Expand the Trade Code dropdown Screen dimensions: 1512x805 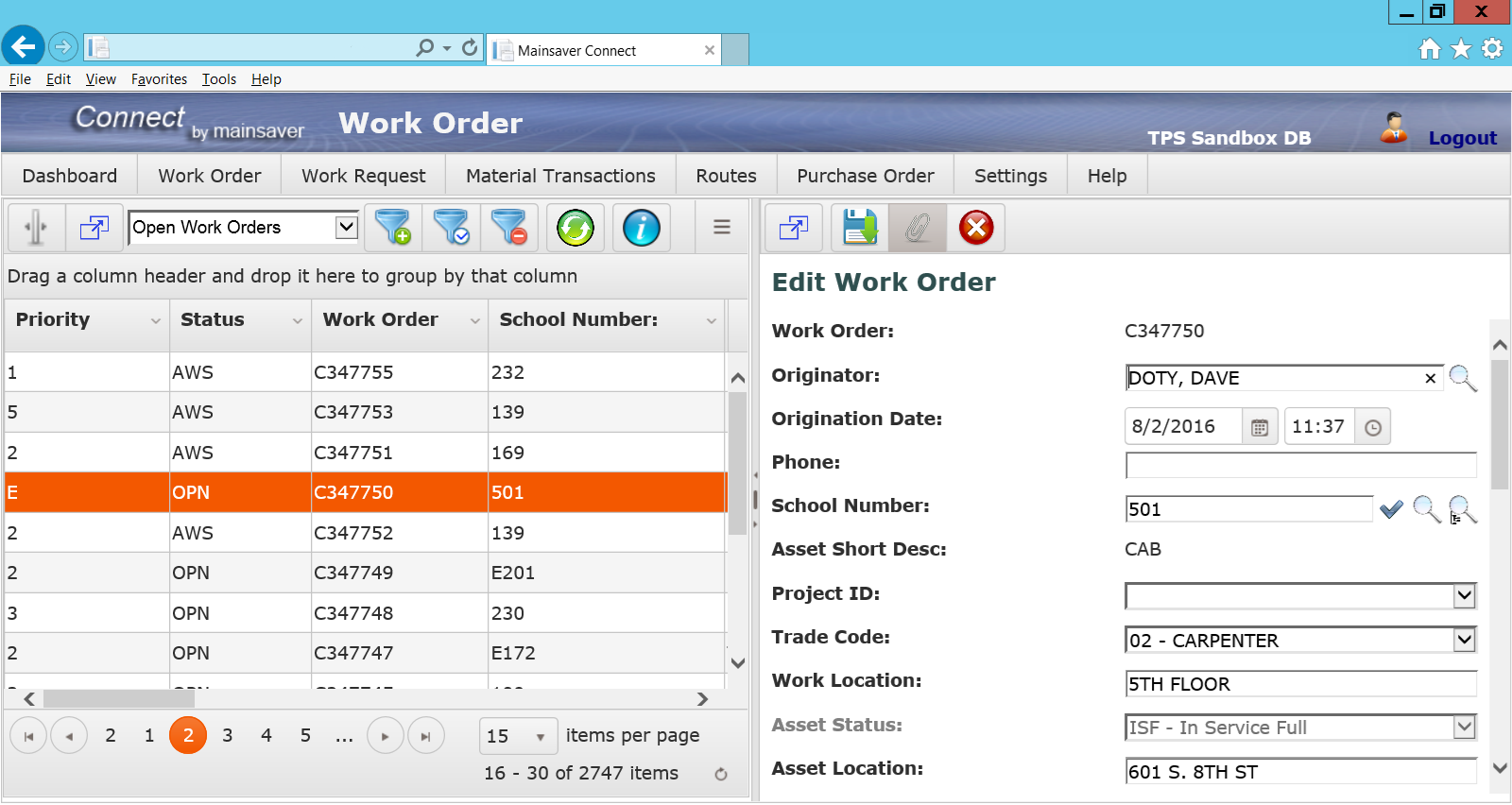click(1464, 640)
